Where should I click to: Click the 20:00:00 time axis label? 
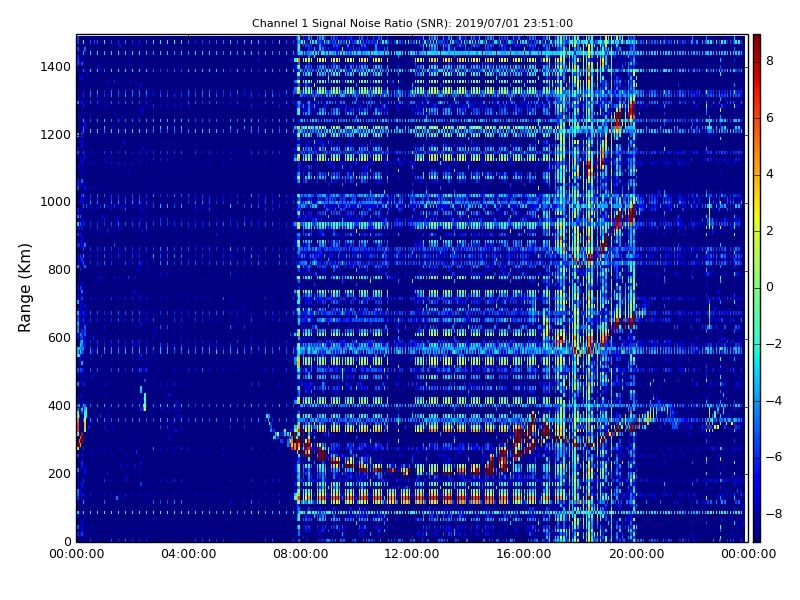(637, 554)
